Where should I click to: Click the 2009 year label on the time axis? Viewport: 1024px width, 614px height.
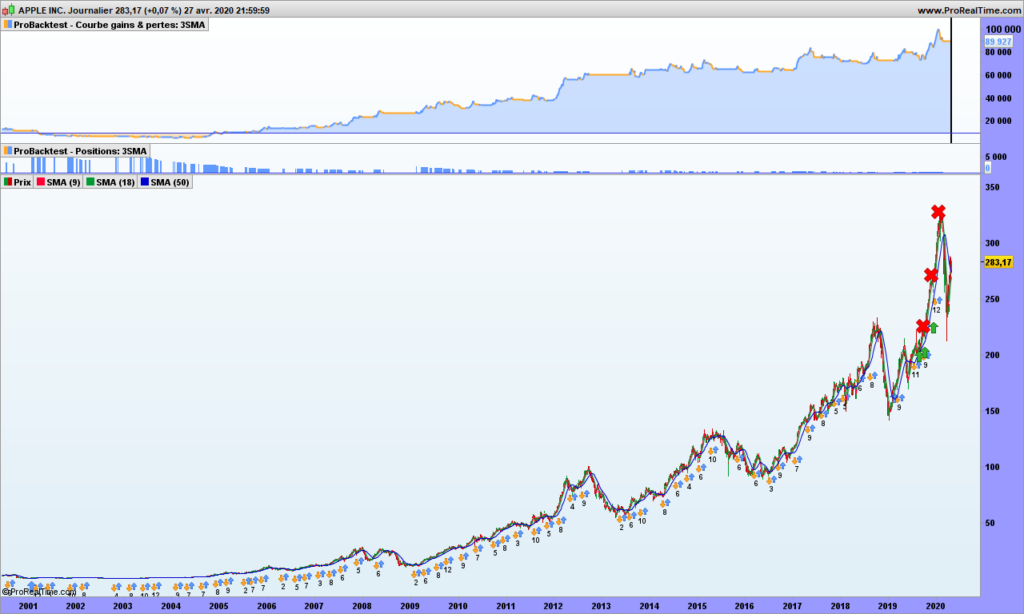tap(410, 606)
